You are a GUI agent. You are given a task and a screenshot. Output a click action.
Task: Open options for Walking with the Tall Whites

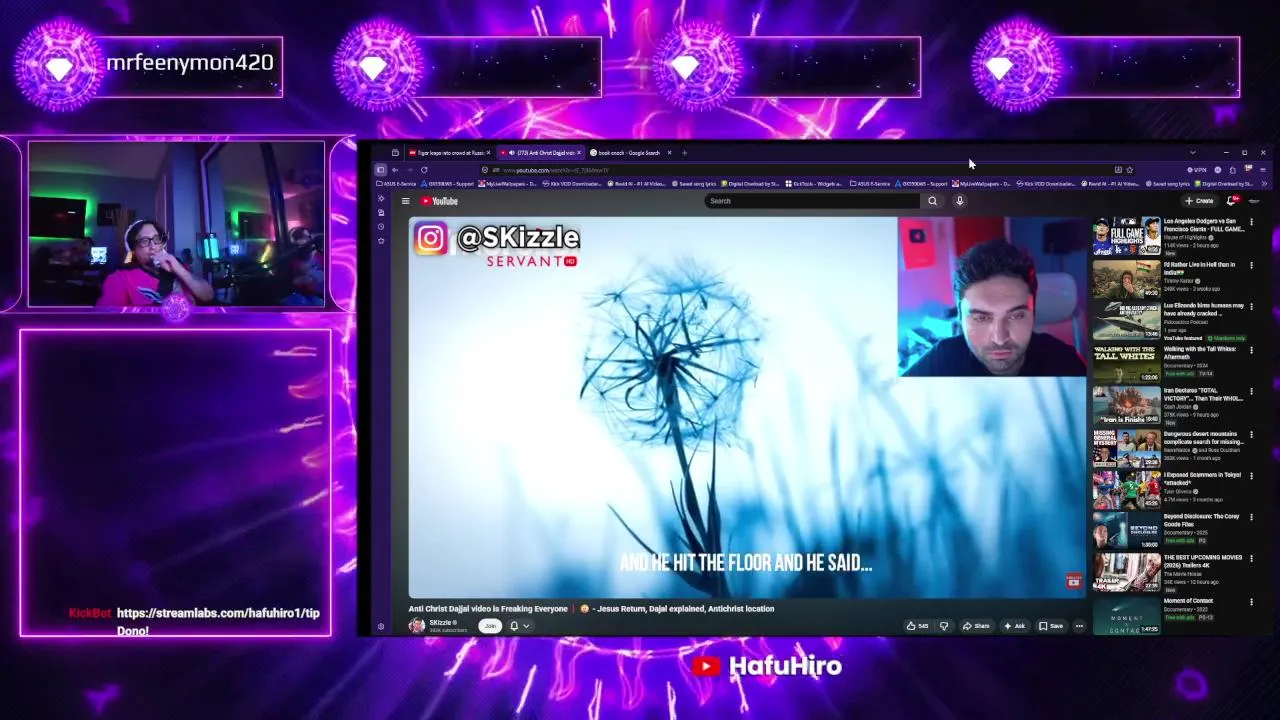(x=1251, y=350)
